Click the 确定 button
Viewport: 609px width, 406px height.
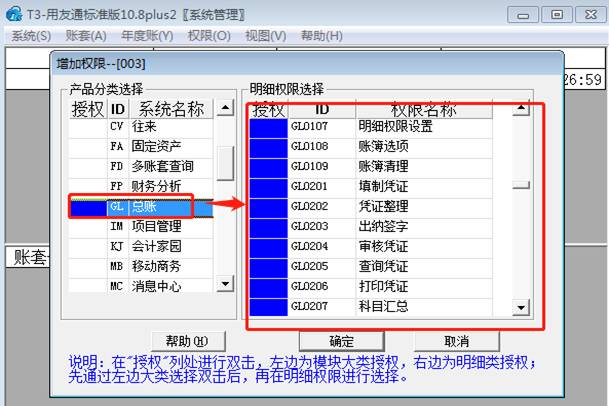(341, 341)
